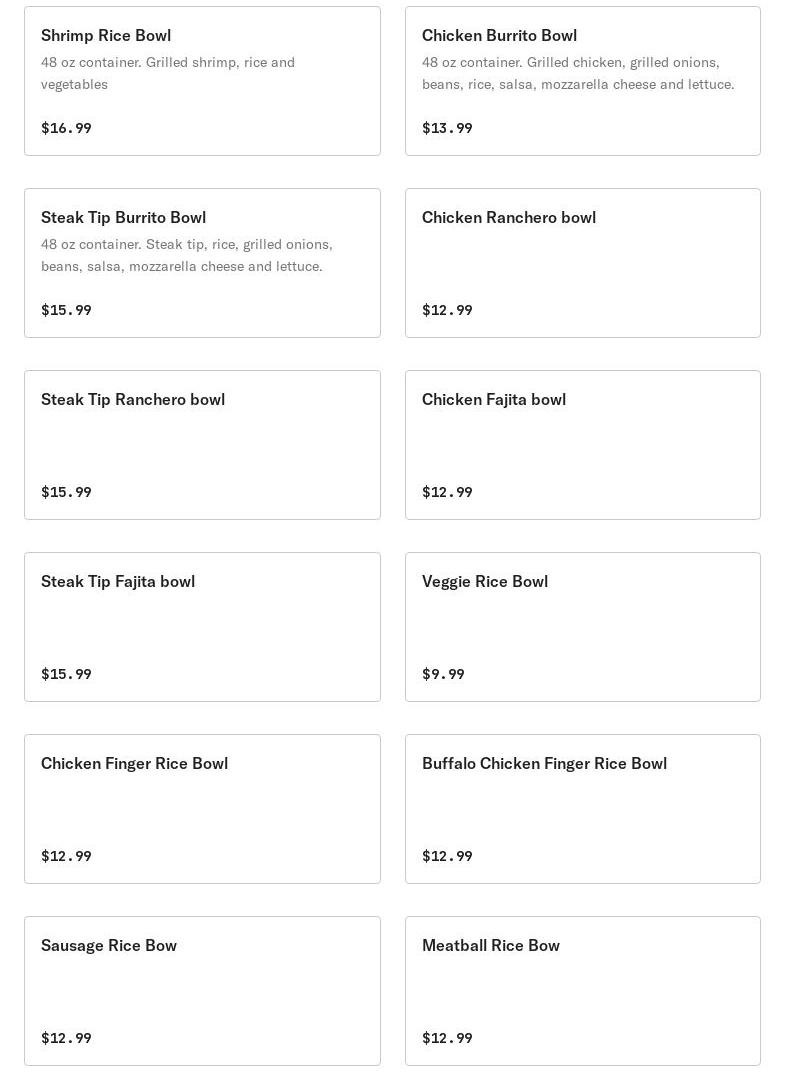Choose the Chicken Ranchero bowl
Screen dimensions: 785x1089
(508, 218)
